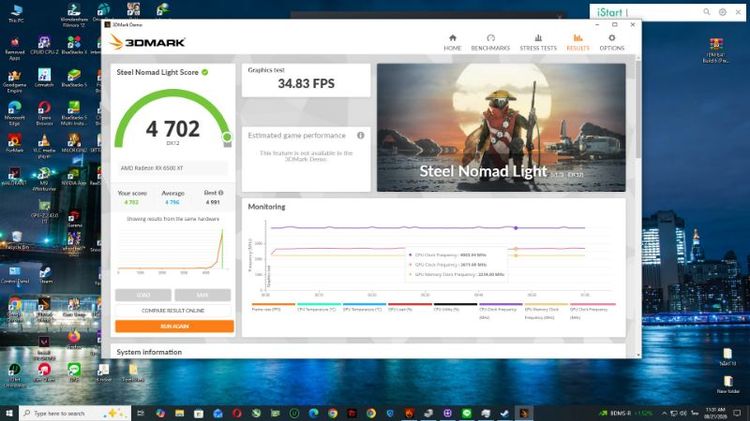Click the Steam icon on the taskbar

point(505,413)
